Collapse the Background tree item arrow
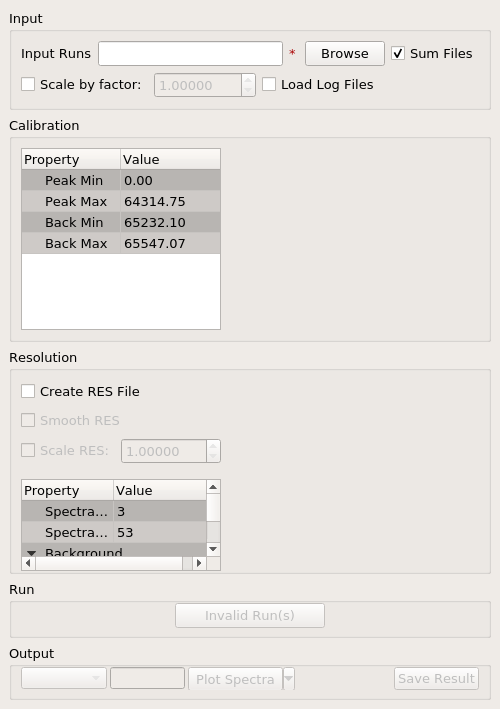Screen dimensions: 500x709 point(31,553)
